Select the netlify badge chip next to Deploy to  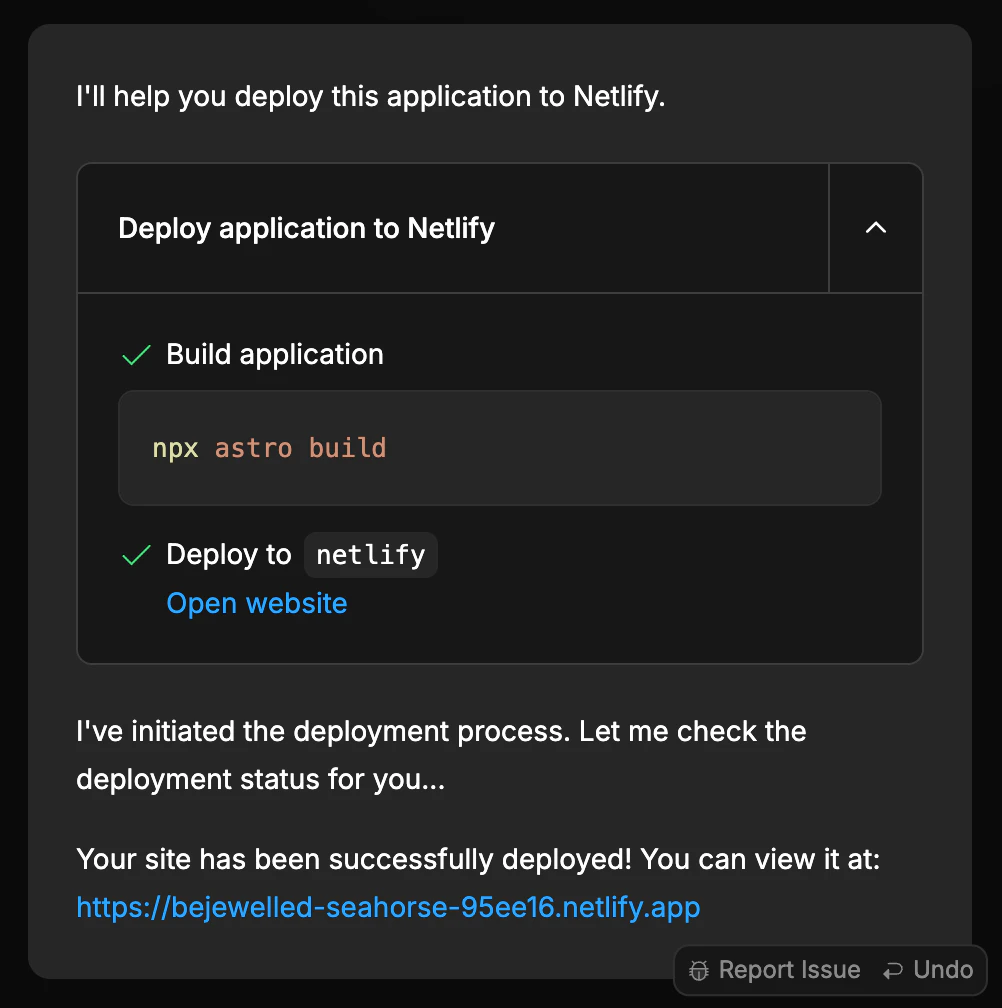tap(370, 555)
